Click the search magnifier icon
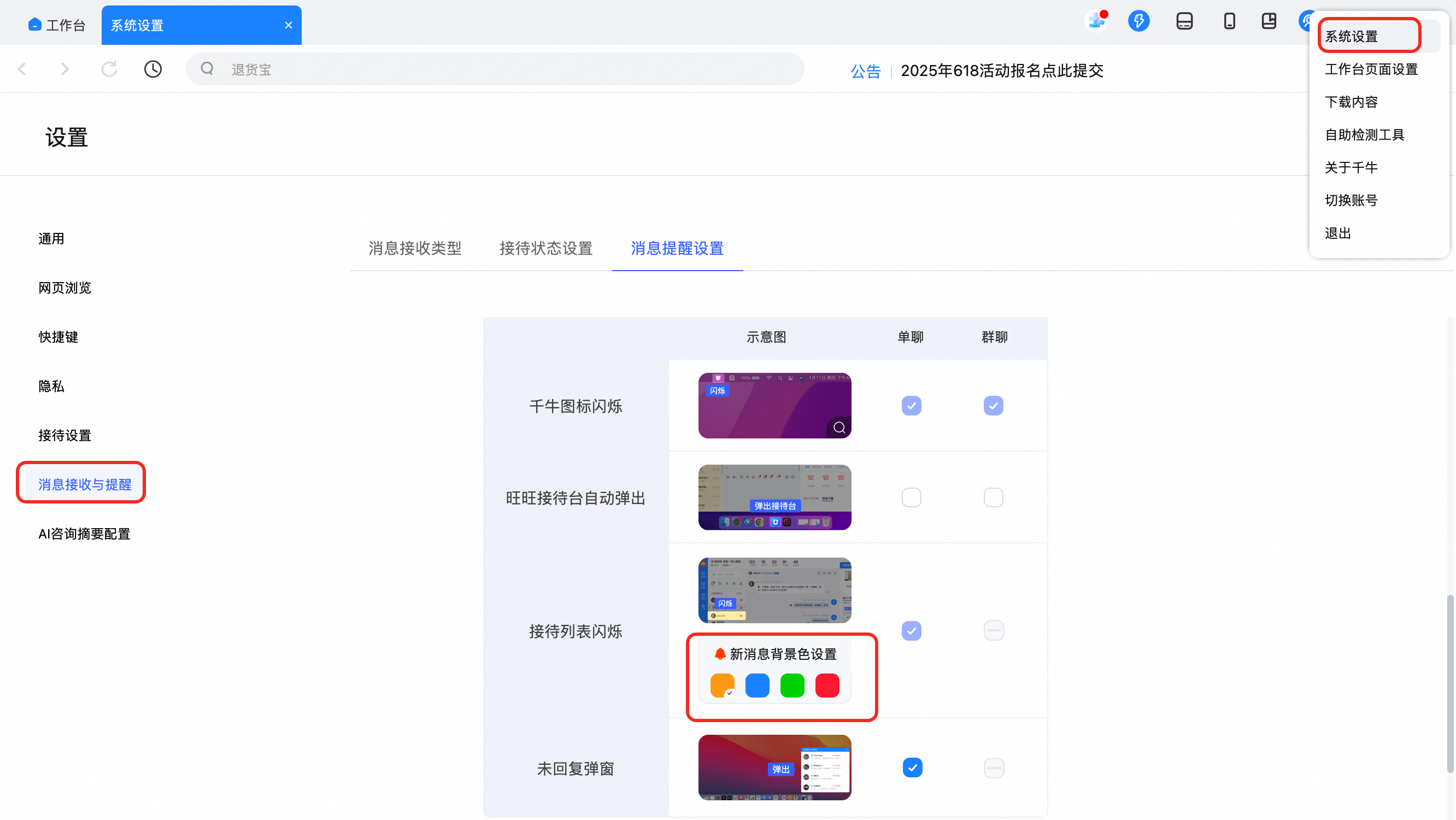 (x=208, y=69)
